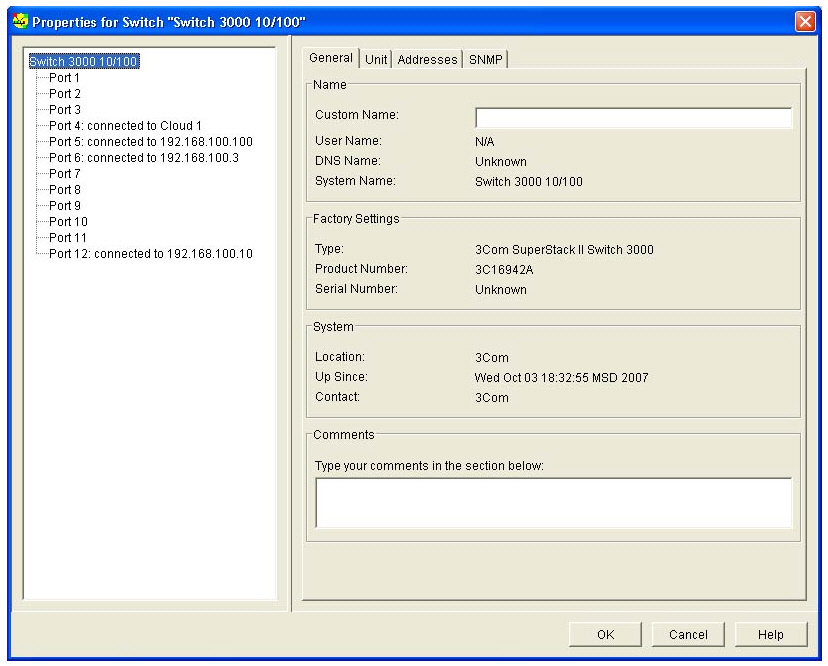The height and width of the screenshot is (666, 828).
Task: Click the Custom Name input field
Action: tap(634, 118)
